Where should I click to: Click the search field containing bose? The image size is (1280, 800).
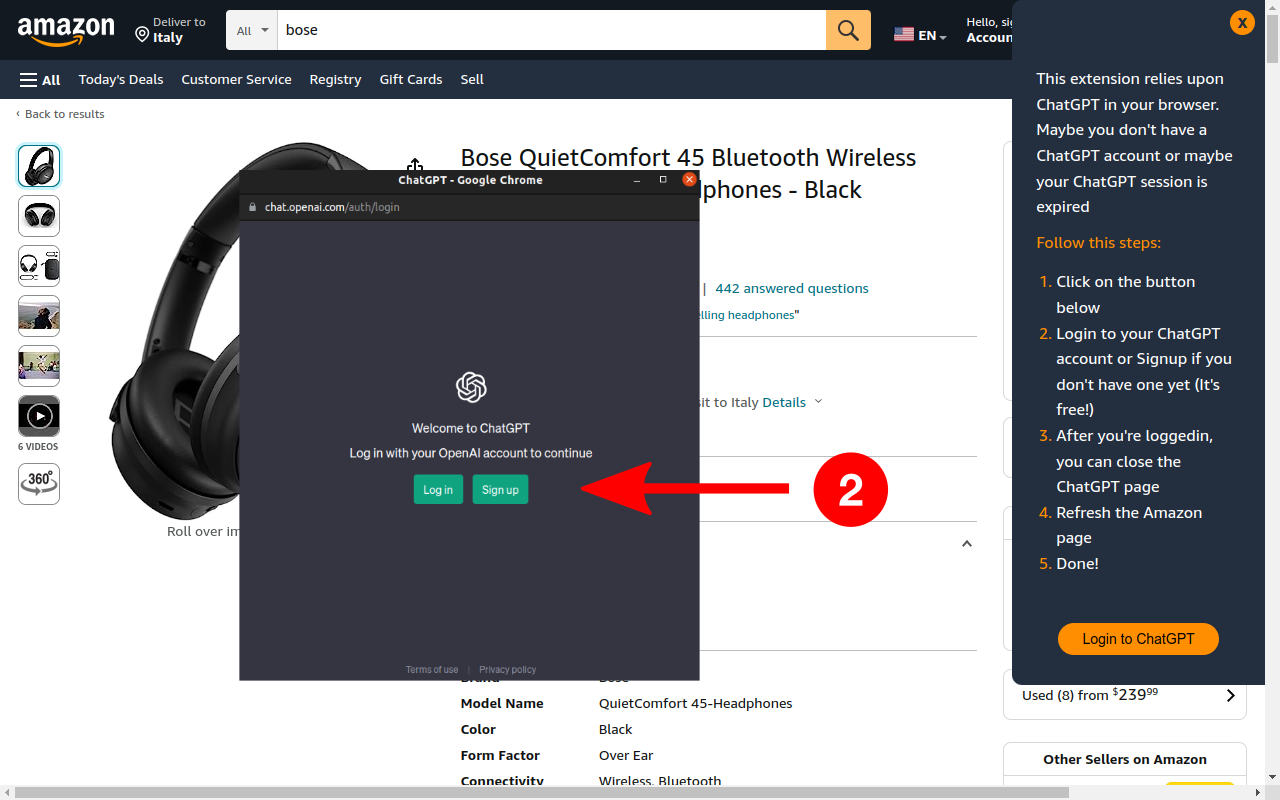pyautogui.click(x=551, y=30)
